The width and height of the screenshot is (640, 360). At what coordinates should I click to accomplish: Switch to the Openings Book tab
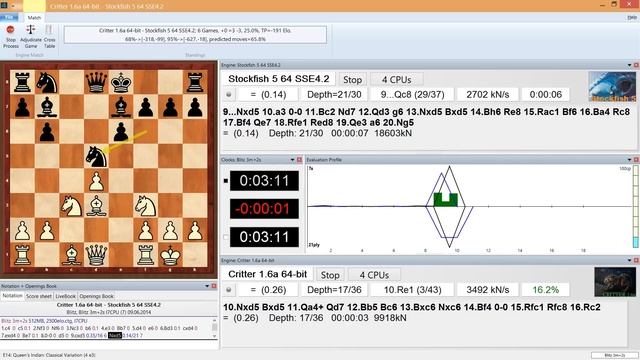(96, 296)
